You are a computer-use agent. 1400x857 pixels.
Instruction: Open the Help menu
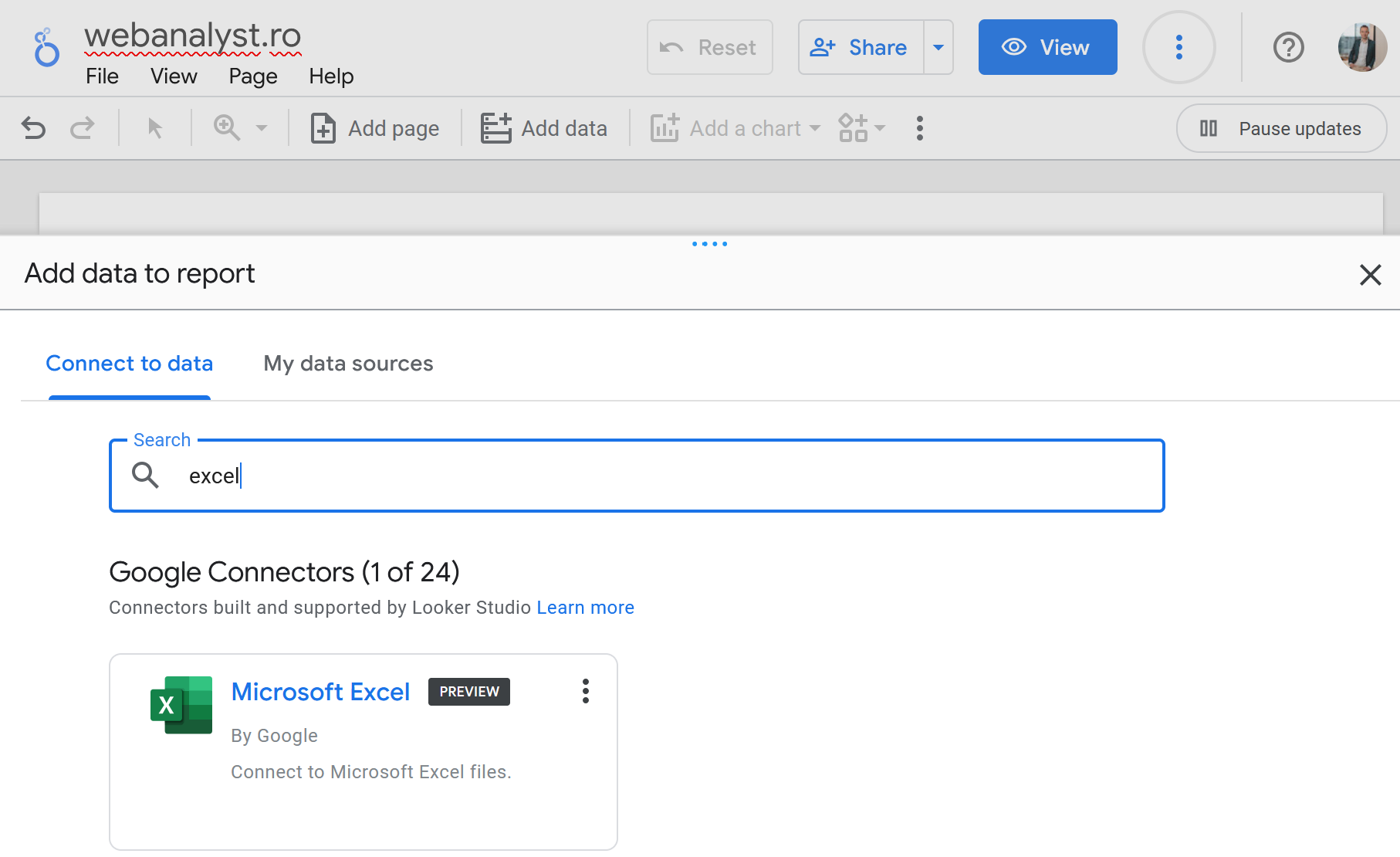click(331, 76)
